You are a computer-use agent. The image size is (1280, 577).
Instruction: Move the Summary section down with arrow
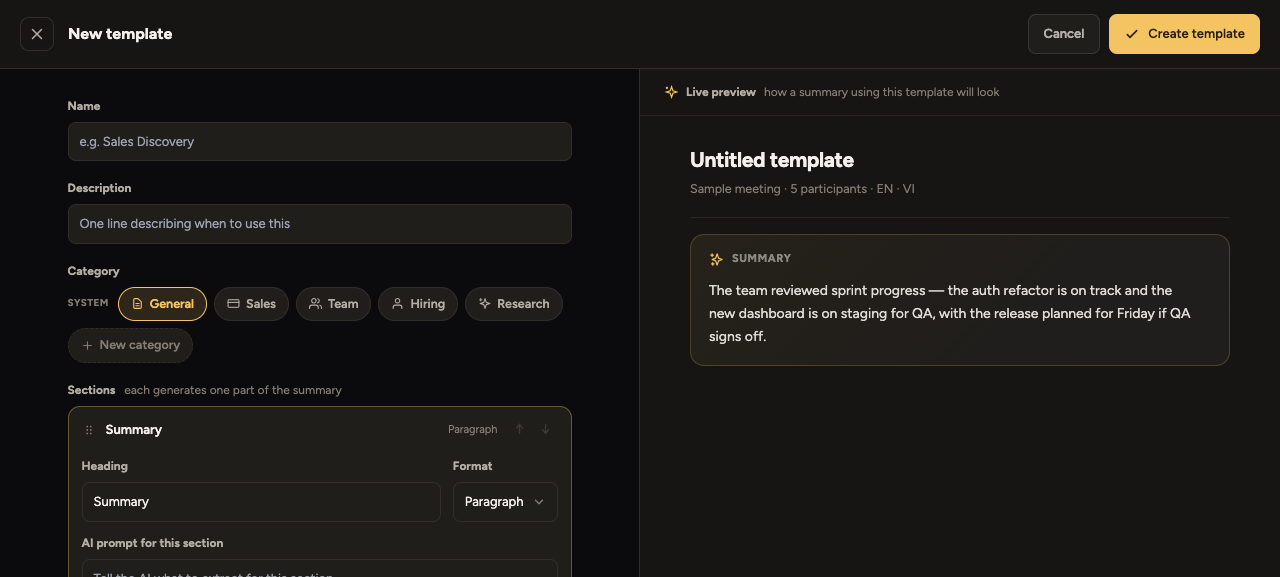tap(545, 430)
